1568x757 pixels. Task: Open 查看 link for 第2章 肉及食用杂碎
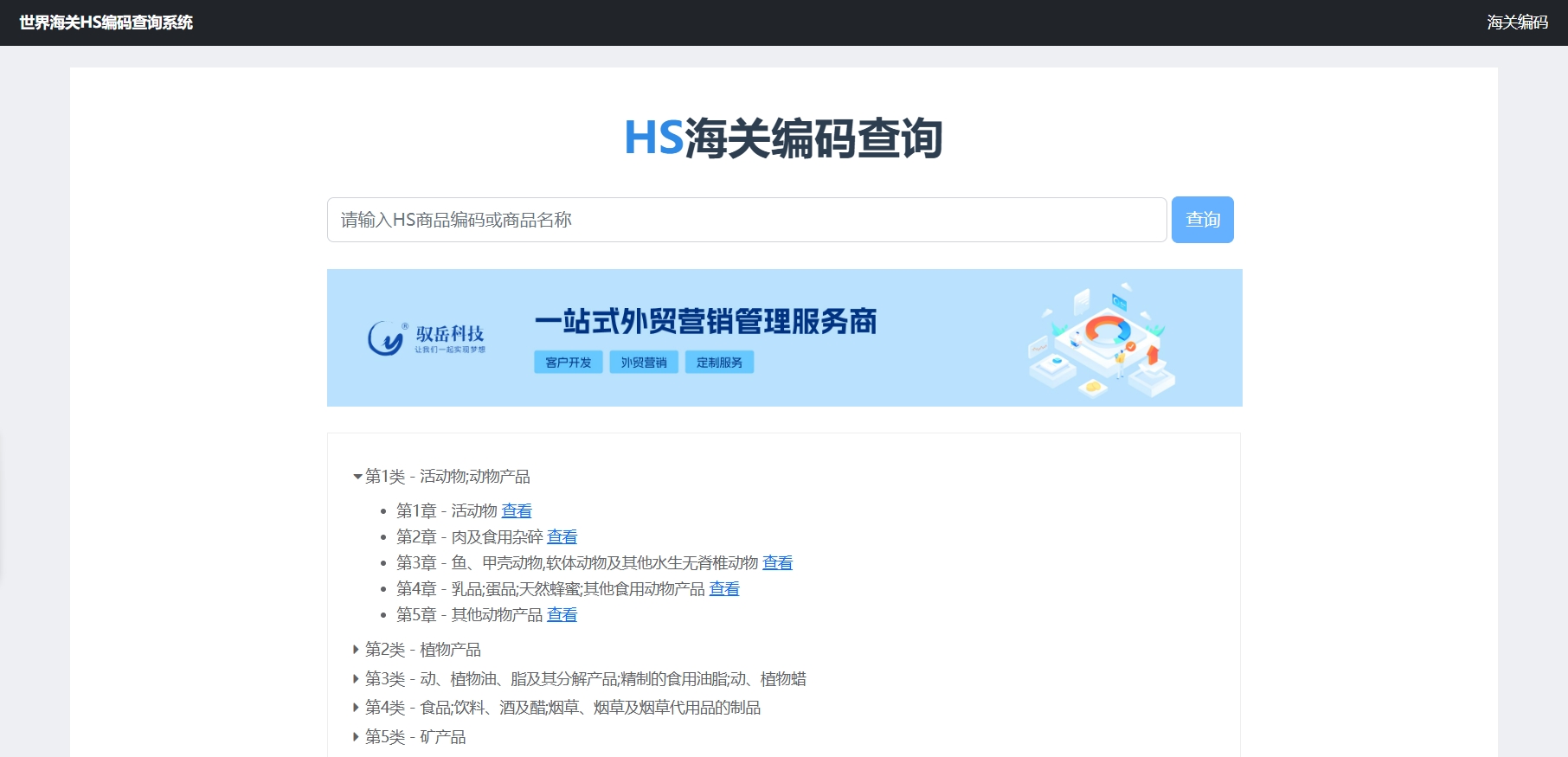(x=562, y=537)
